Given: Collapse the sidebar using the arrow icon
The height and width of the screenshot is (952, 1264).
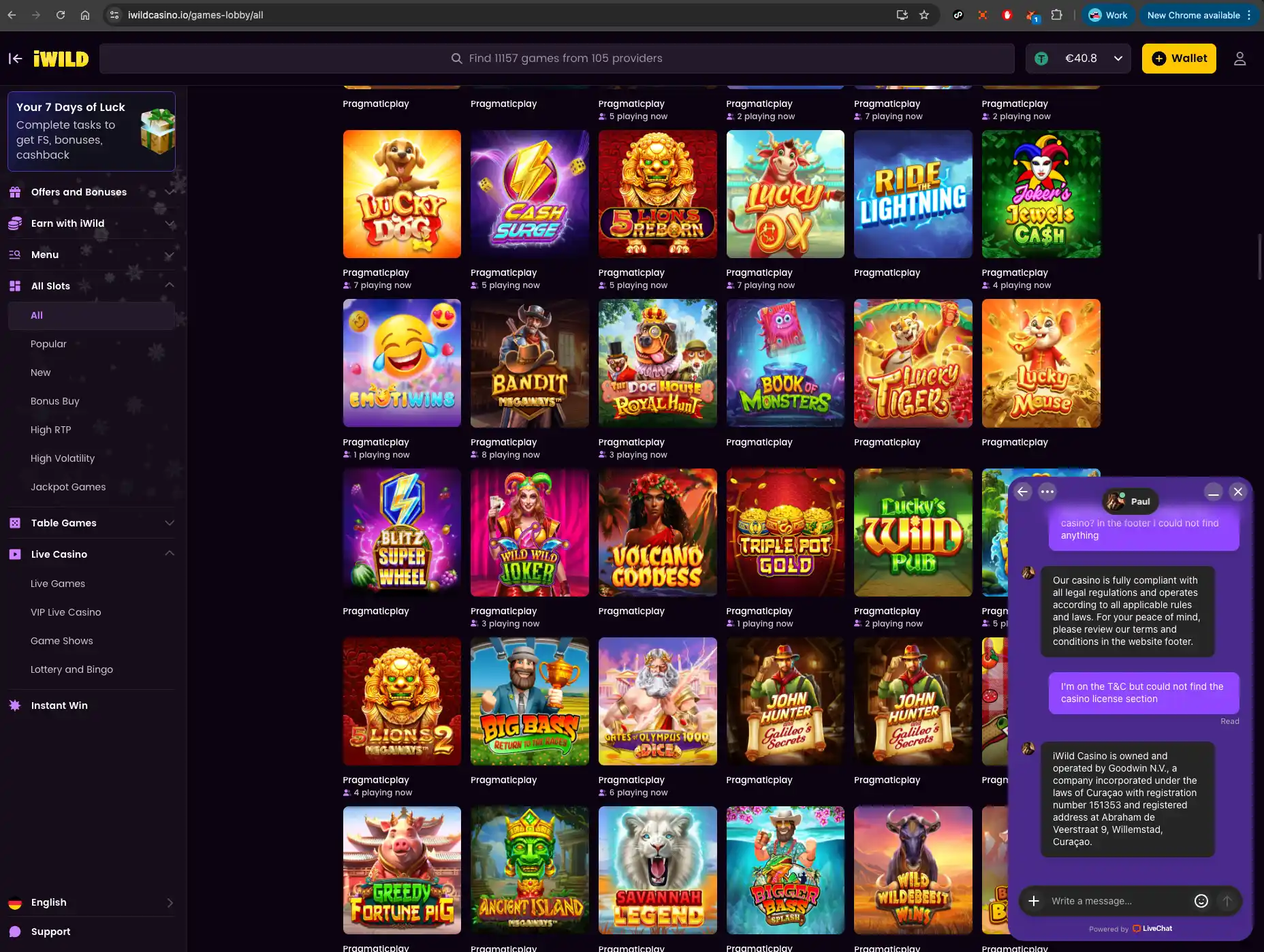Looking at the screenshot, I should [15, 59].
